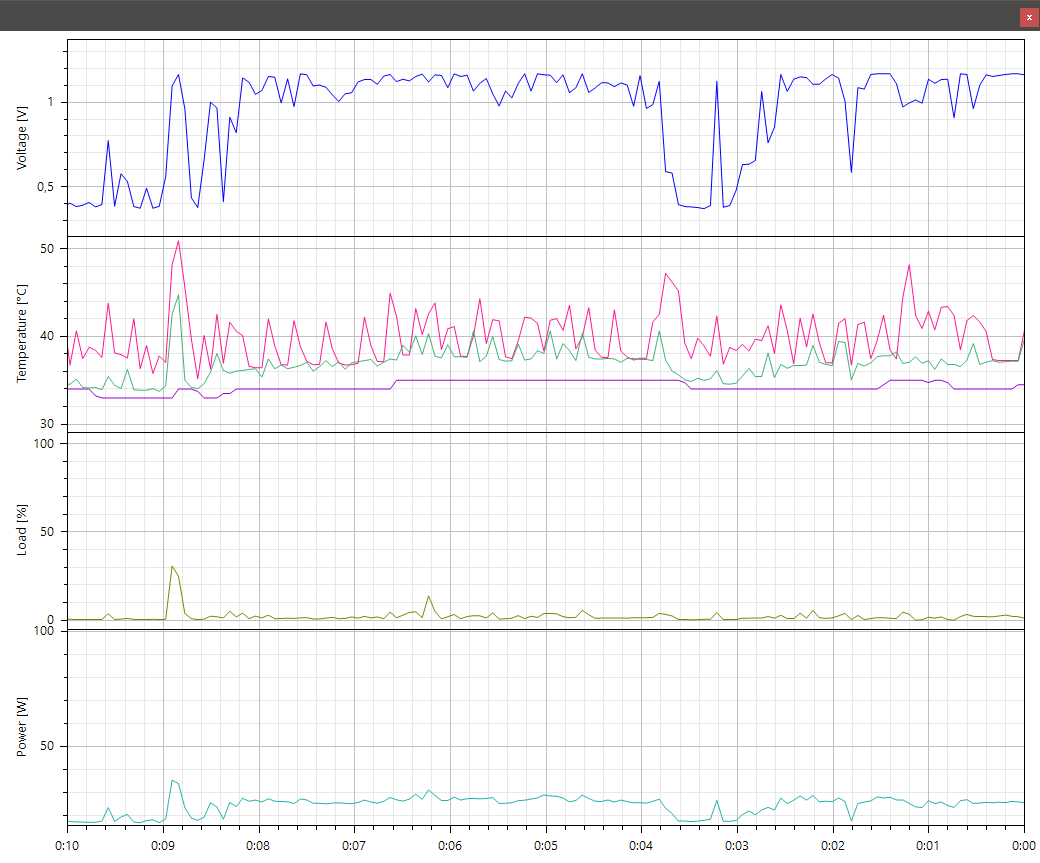1040x863 pixels.
Task: Click the Voltage [V] axis label
Action: tap(23, 138)
